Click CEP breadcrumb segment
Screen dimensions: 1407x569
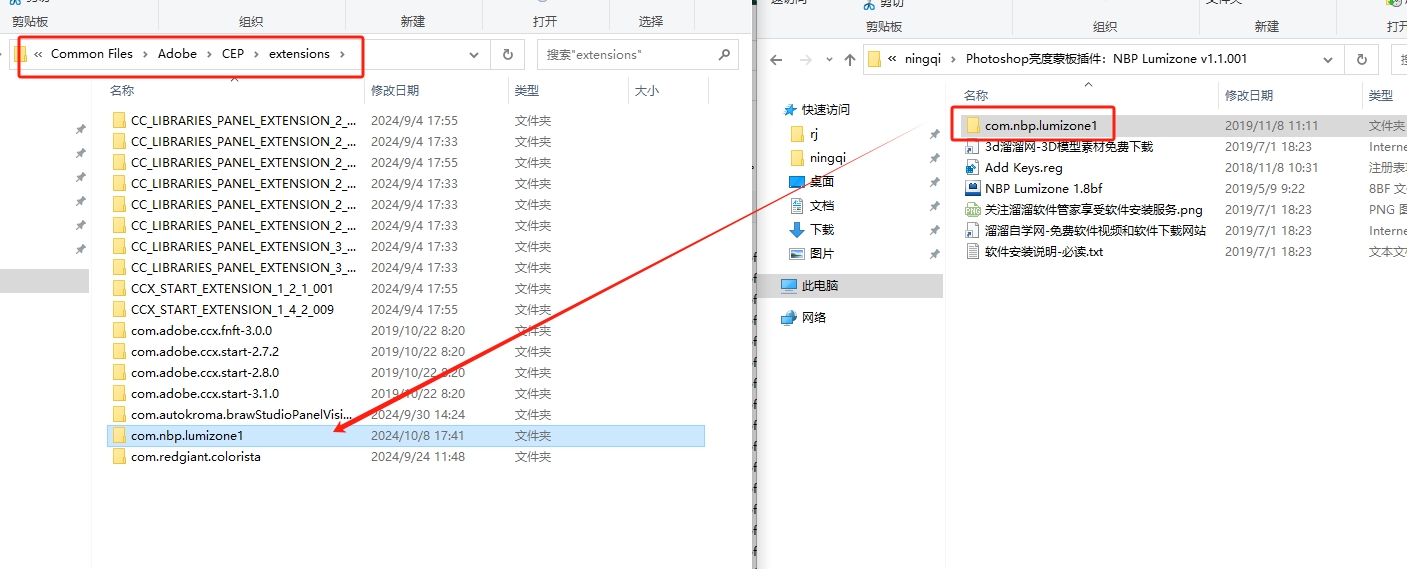pos(233,54)
